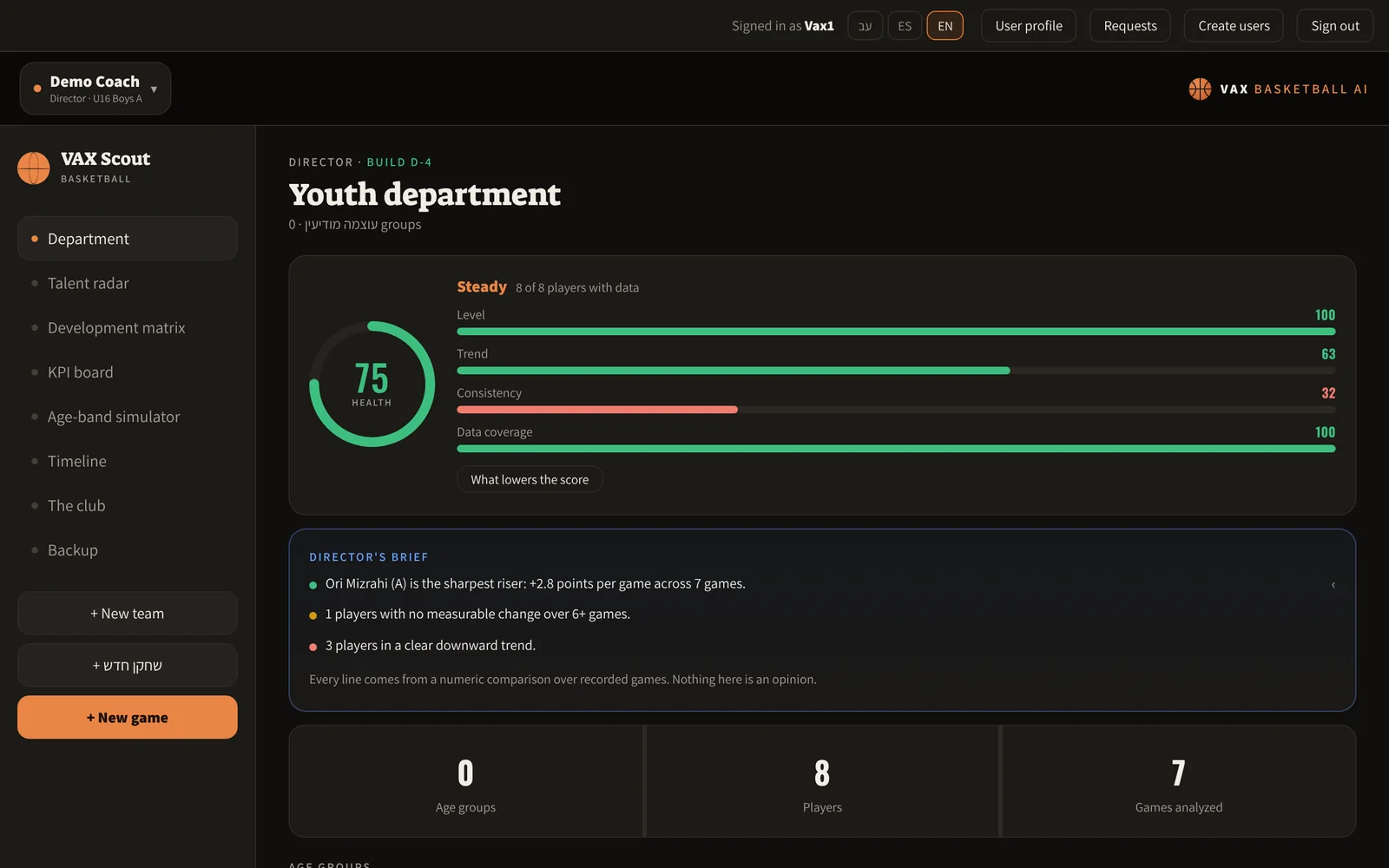Image resolution: width=1389 pixels, height=868 pixels.
Task: Click the VAX Scout basketball logo icon
Action: tap(34, 168)
